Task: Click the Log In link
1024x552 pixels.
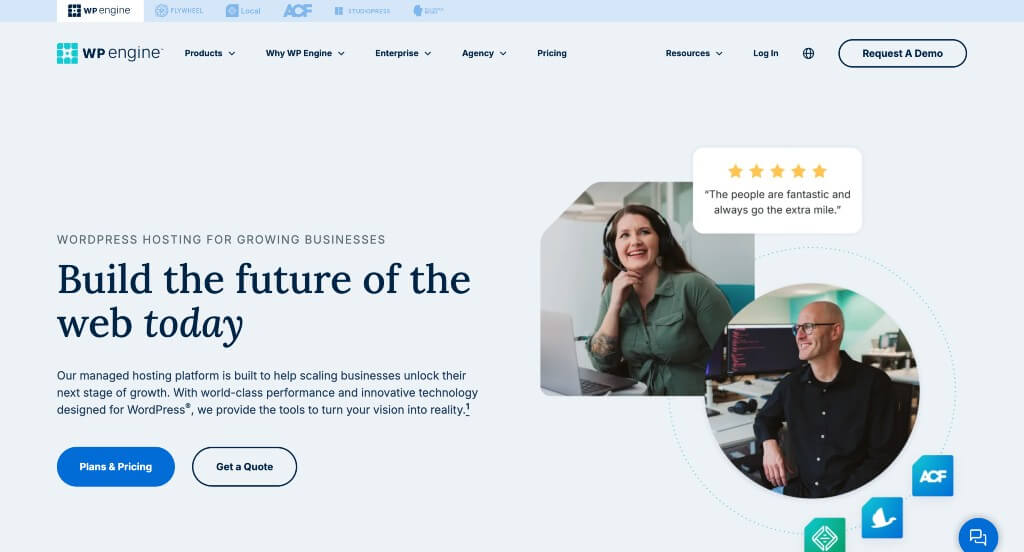Action: coord(765,54)
